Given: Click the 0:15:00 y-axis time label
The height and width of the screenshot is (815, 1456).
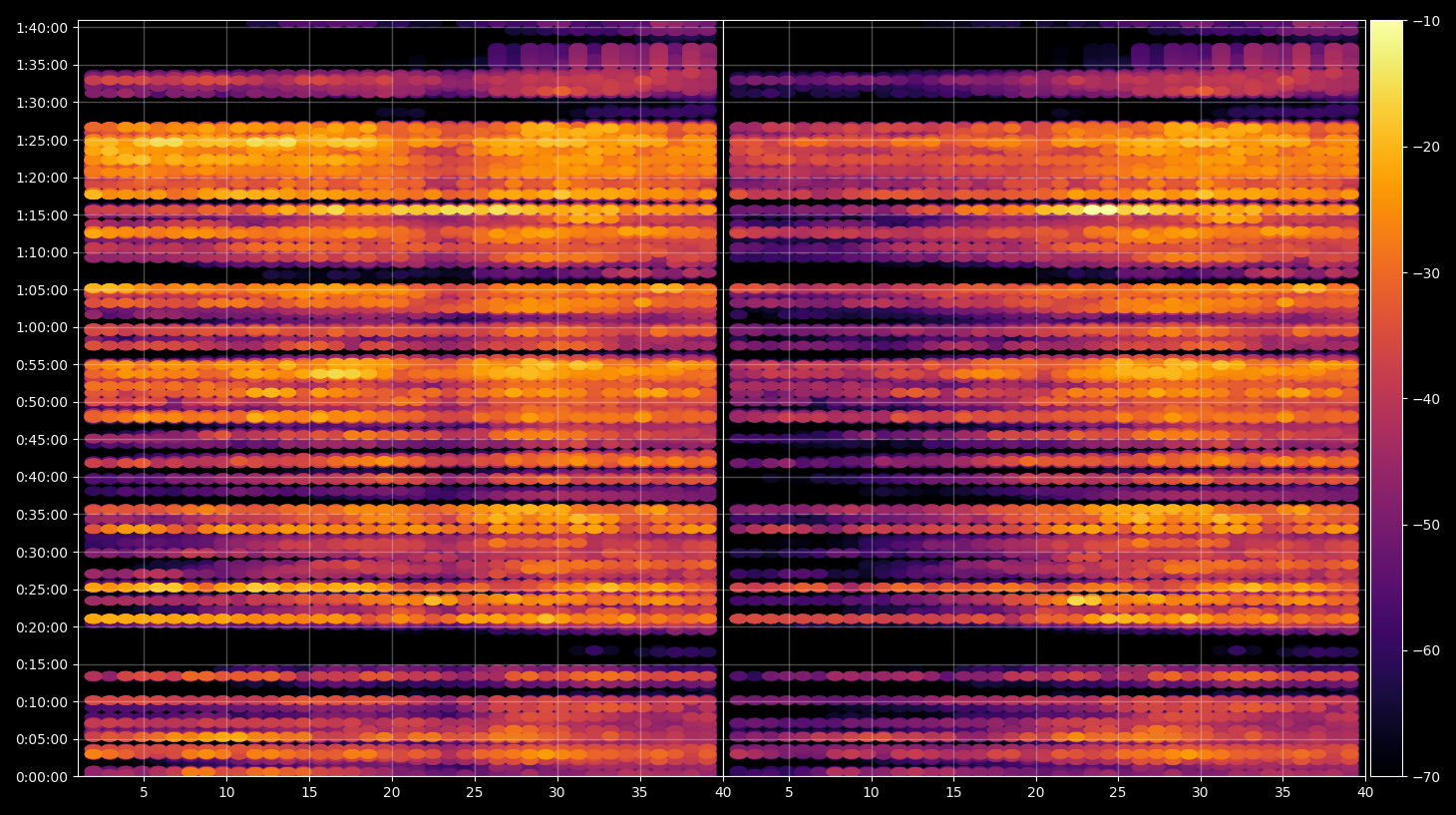Looking at the screenshot, I should [x=42, y=664].
